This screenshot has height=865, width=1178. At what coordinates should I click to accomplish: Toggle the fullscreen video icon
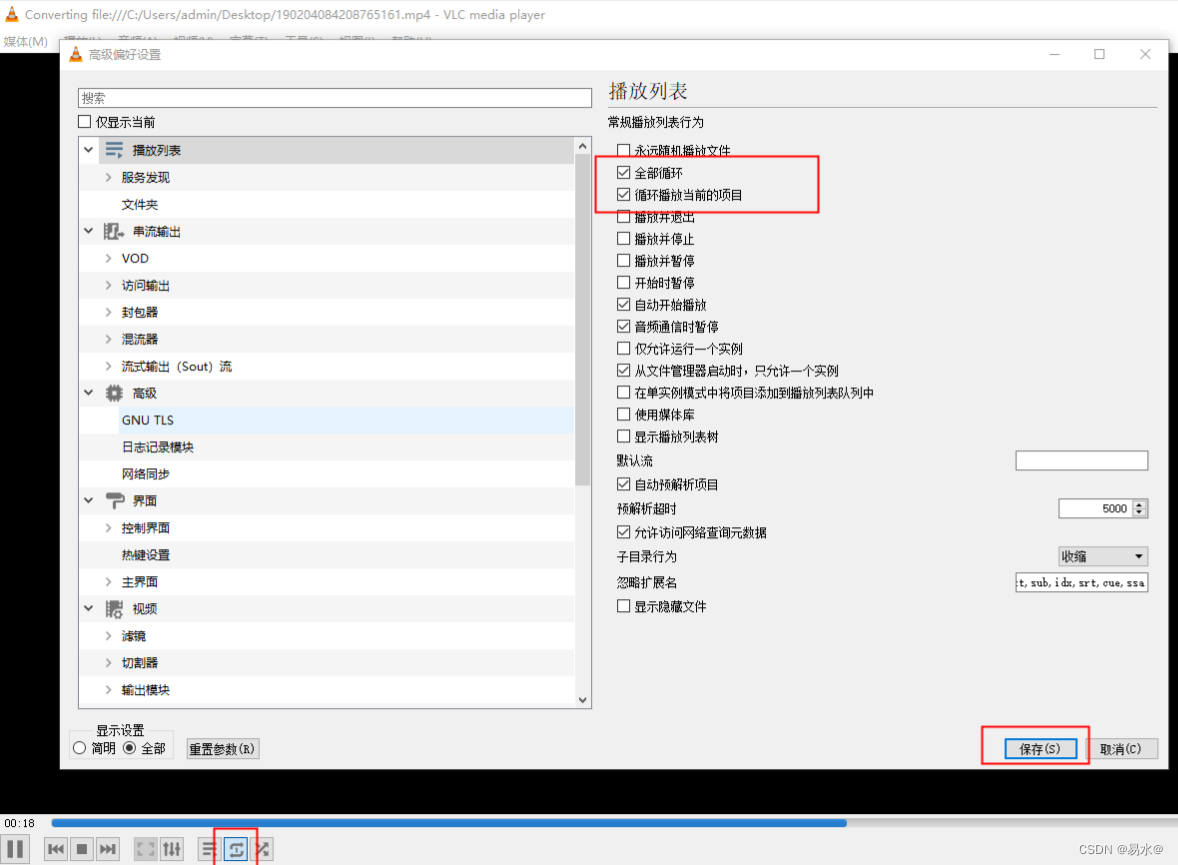(x=145, y=848)
